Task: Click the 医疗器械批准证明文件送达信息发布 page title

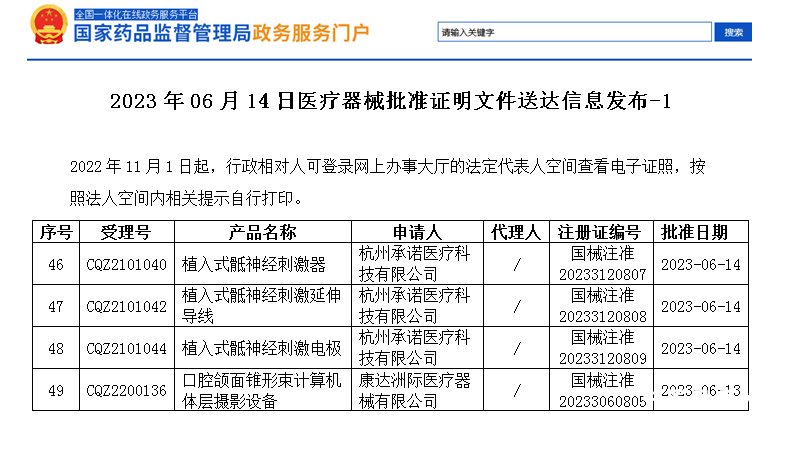Action: pyautogui.click(x=392, y=101)
